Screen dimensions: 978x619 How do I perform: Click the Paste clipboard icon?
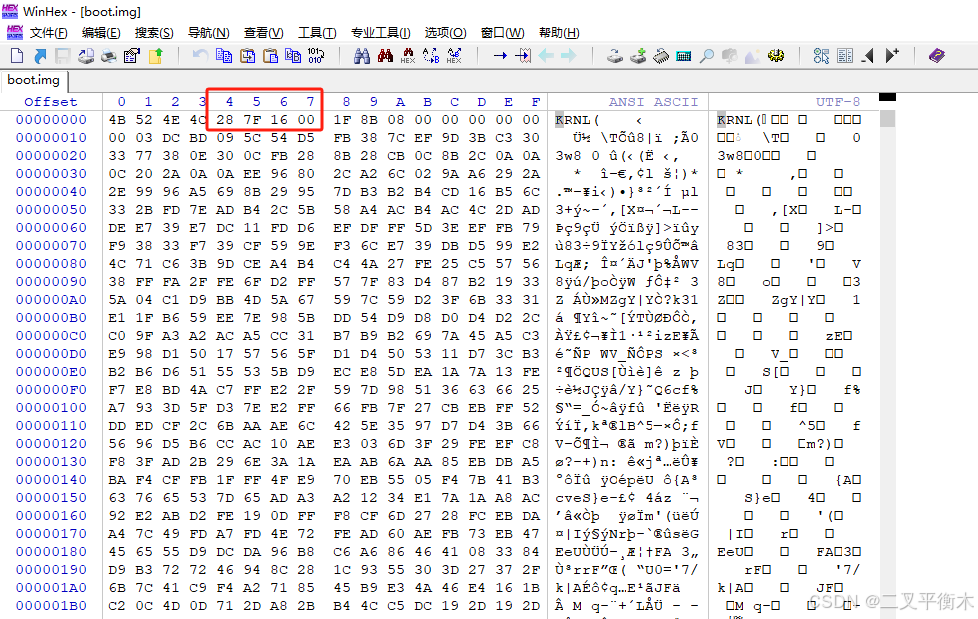pos(270,56)
